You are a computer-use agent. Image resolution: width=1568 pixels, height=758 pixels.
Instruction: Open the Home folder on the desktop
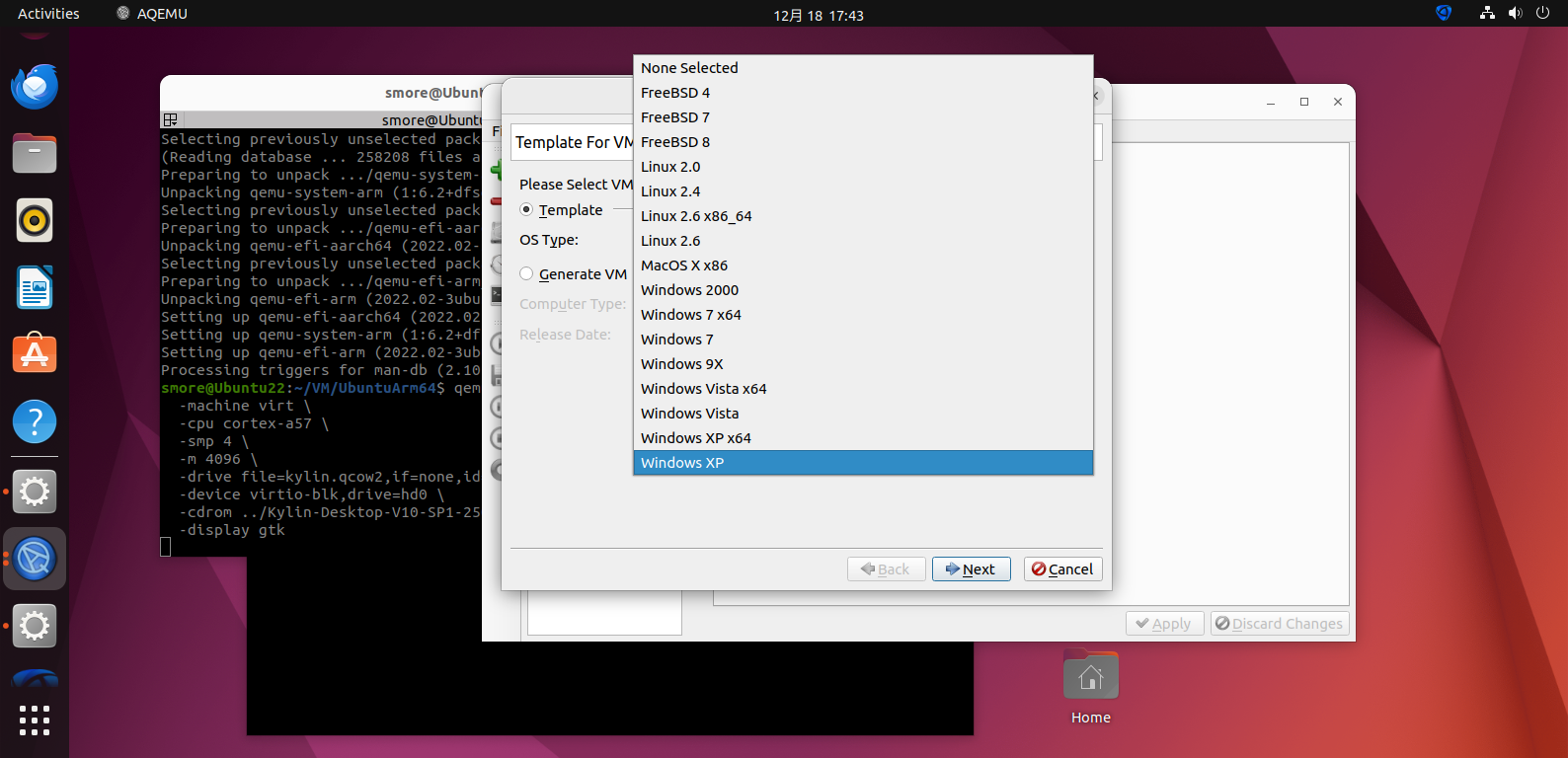point(1091,689)
